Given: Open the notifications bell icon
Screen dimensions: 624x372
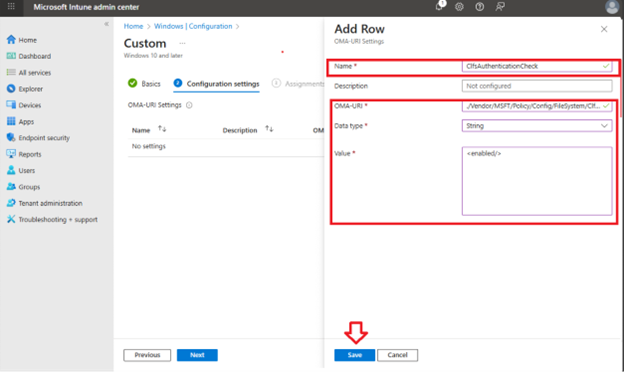Looking at the screenshot, I should tap(439, 6).
